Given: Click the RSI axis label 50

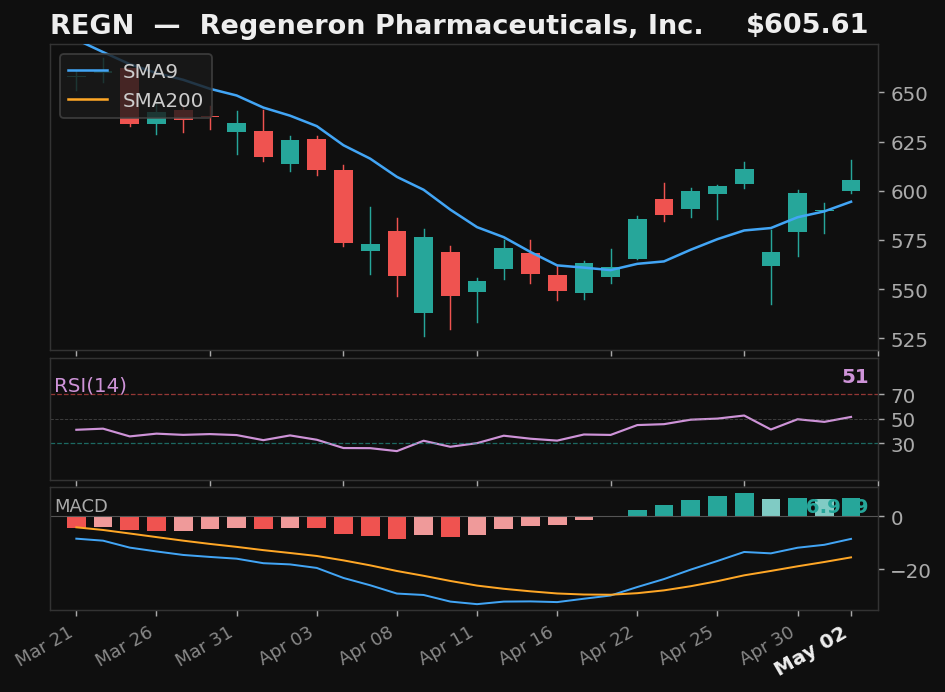Looking at the screenshot, I should click(x=903, y=420).
